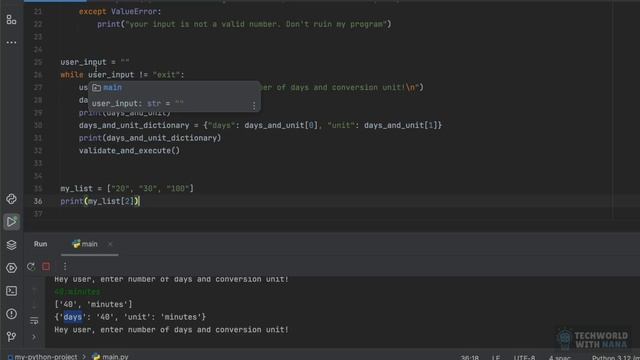Click the line 36 gutter number
This screenshot has height=360, width=640.
(38, 201)
